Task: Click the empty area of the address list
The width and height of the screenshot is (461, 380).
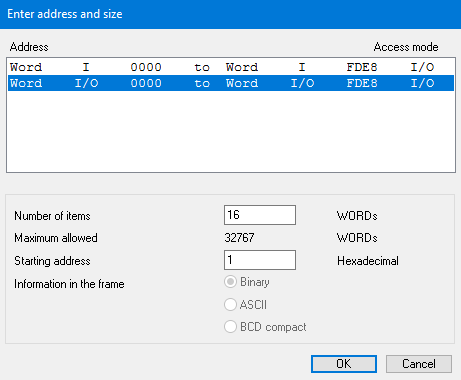Action: [x=231, y=131]
